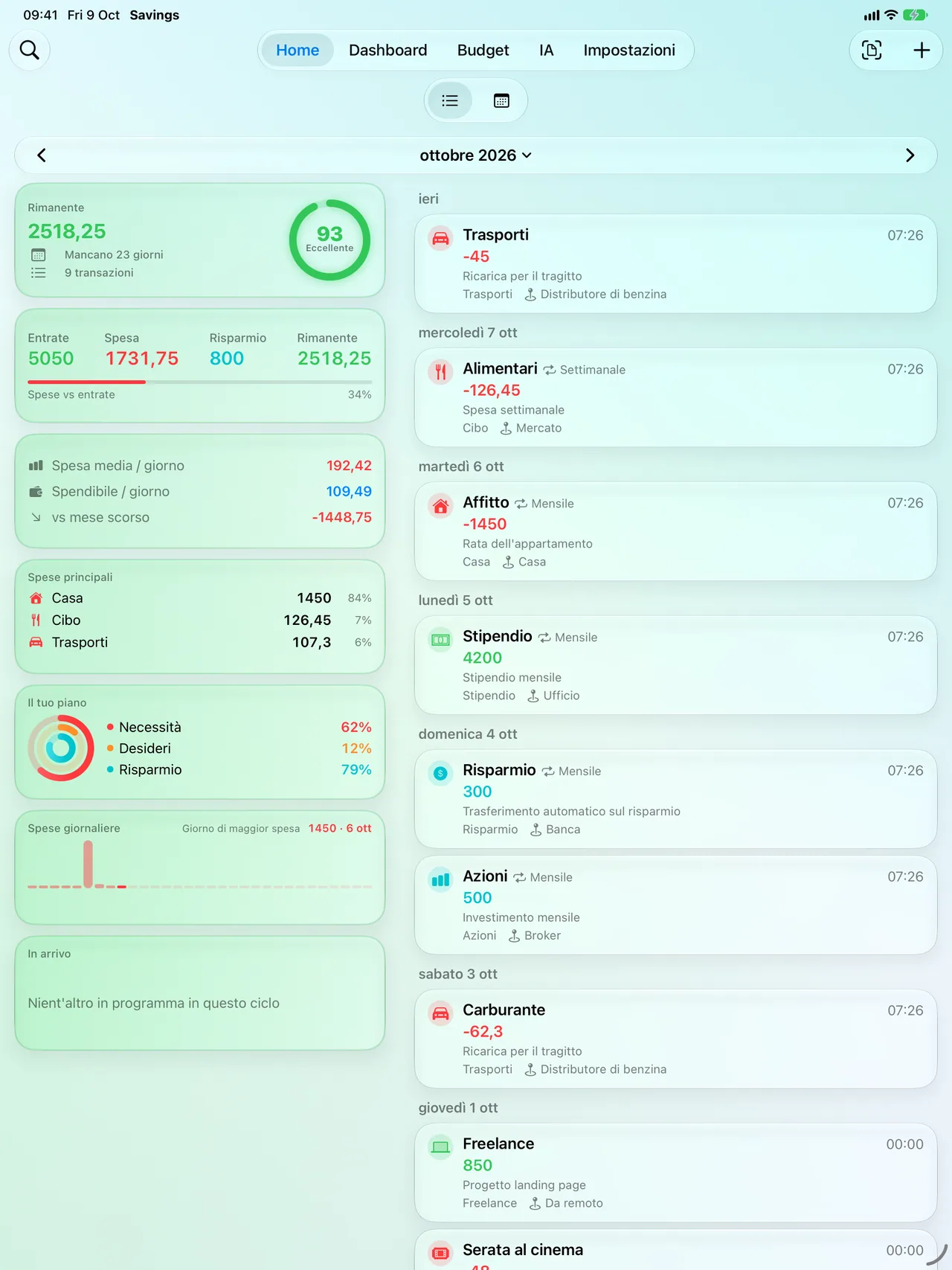Tap the wallet icon beside Spendibile / giorno
The image size is (952, 1270).
36,492
